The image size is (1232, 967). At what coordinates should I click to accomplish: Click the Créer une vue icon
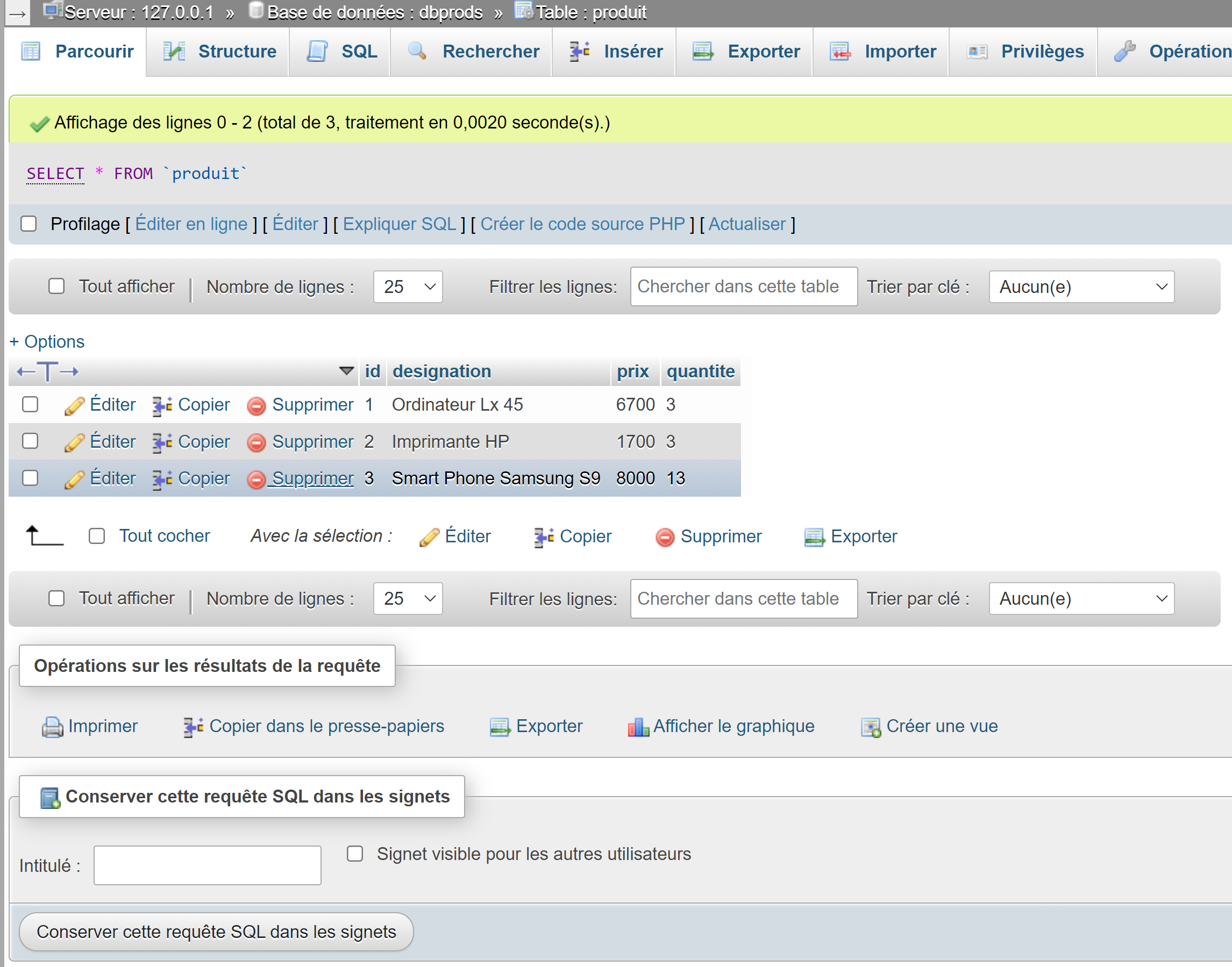point(870,727)
